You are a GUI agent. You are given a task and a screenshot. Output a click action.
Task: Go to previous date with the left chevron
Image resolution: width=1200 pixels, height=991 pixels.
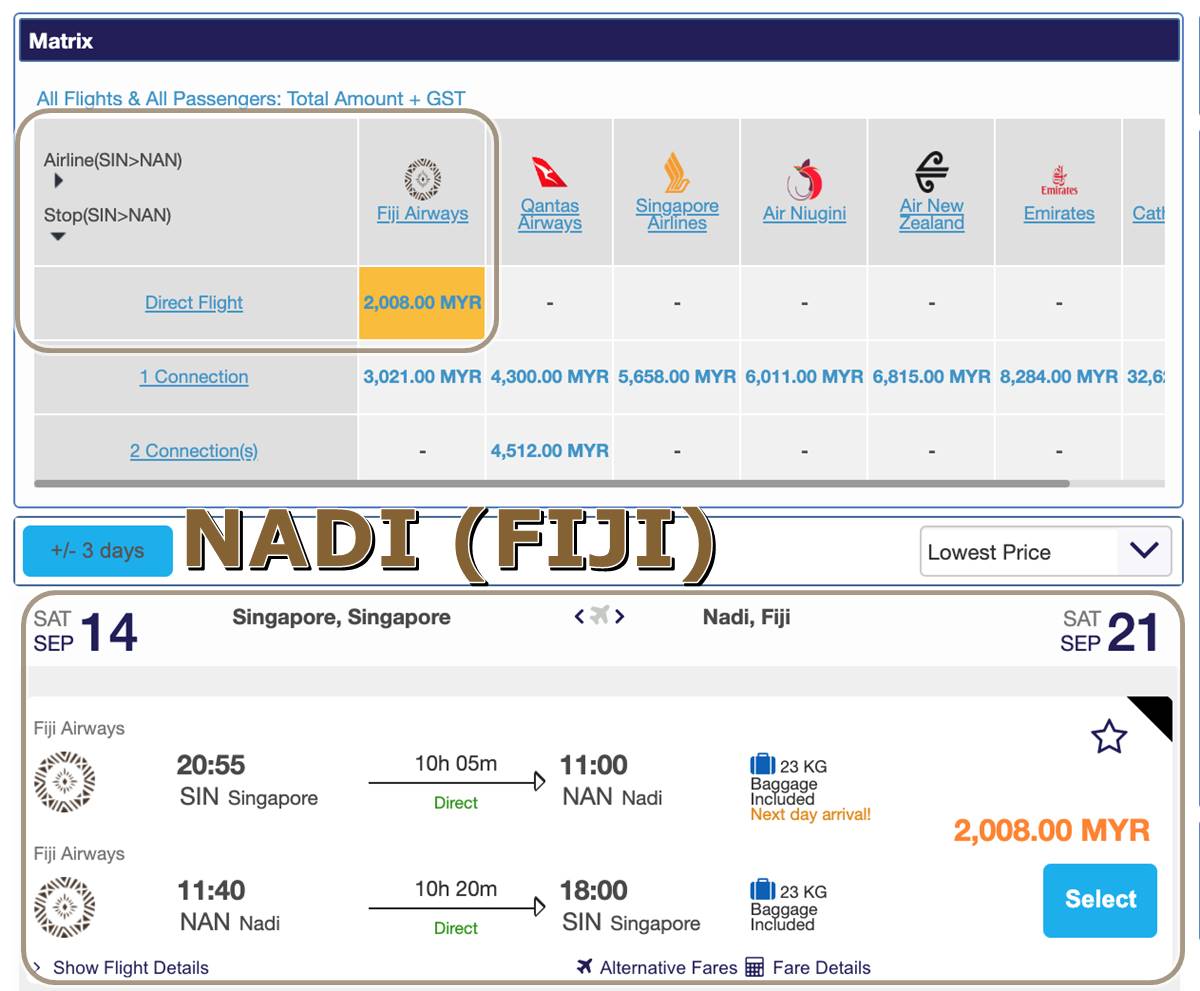click(579, 616)
